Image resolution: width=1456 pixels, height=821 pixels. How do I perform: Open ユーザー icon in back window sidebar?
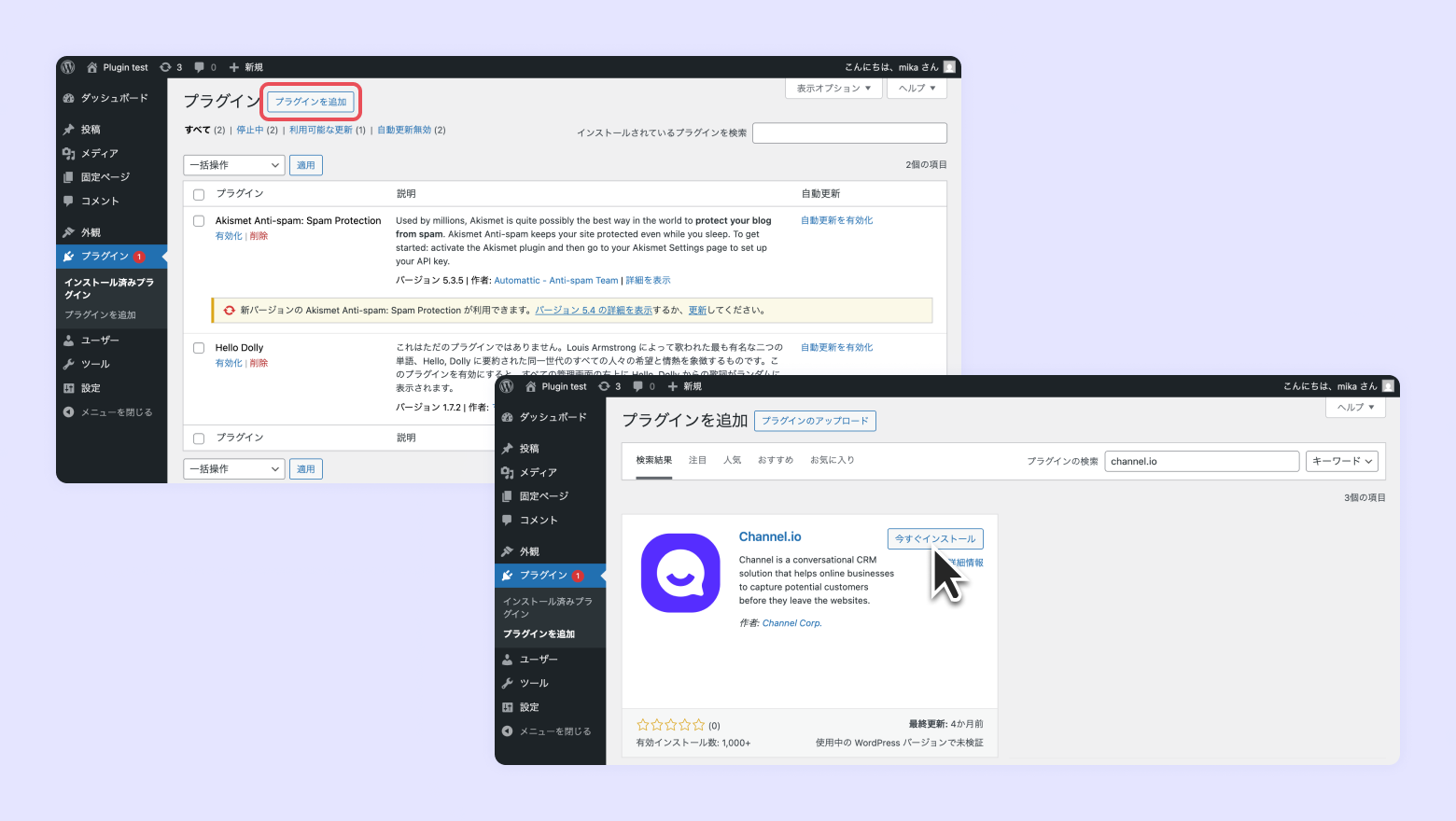click(x=69, y=341)
